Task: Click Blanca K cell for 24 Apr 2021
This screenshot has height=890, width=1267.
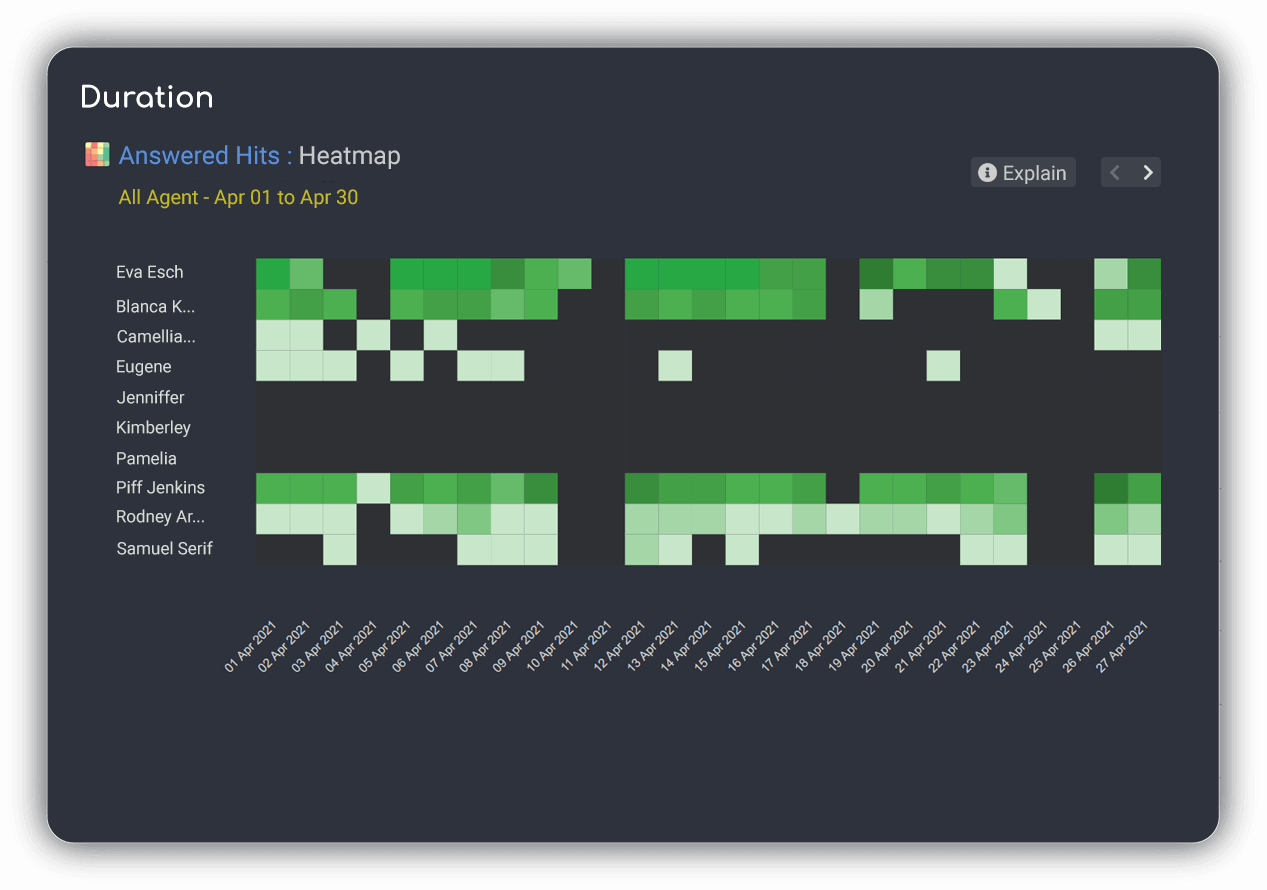Action: (1043, 304)
